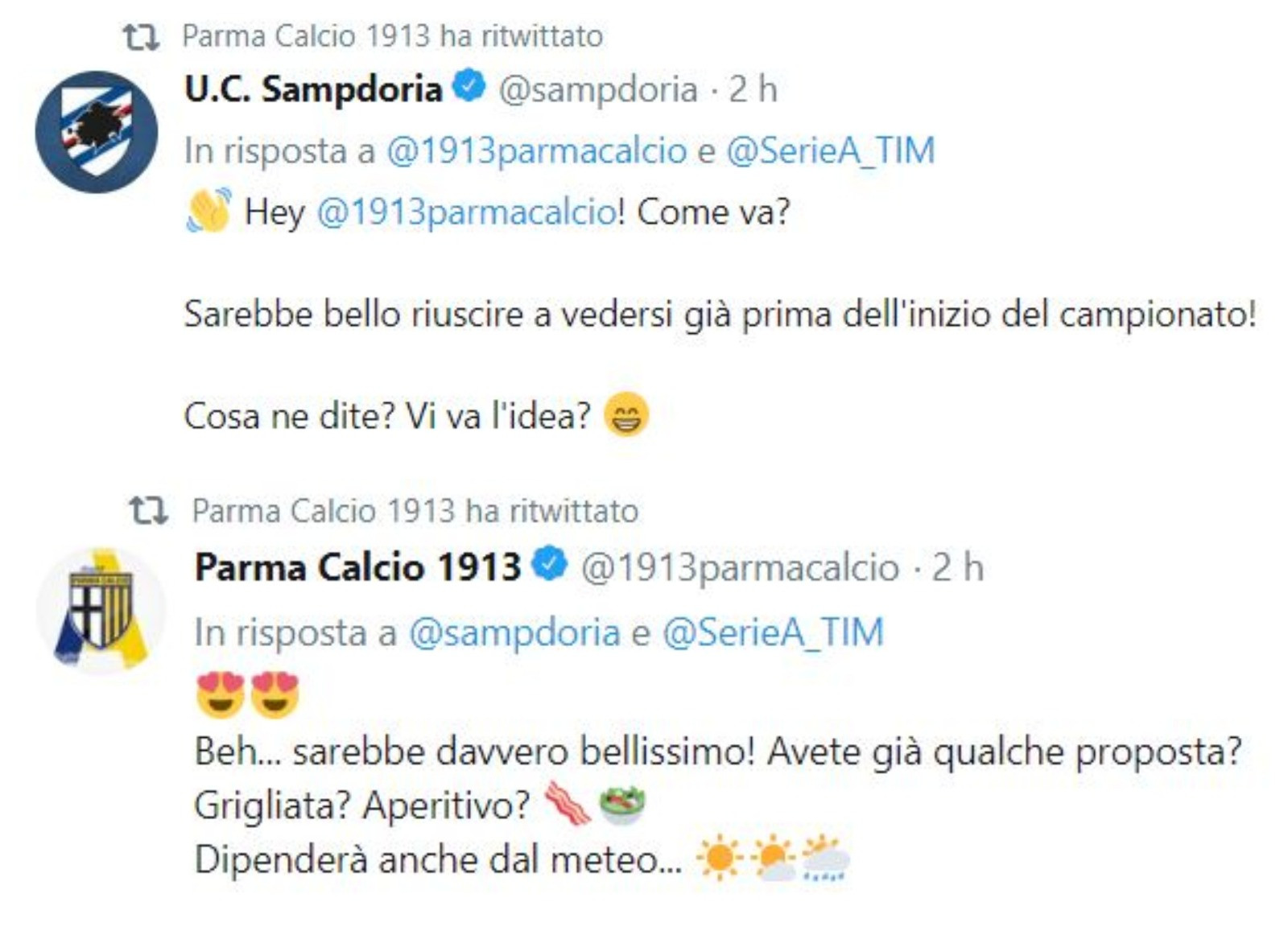Click the @1913parmacalcio mention after "Hey"
The height and width of the screenshot is (939, 1288).
click(x=467, y=212)
